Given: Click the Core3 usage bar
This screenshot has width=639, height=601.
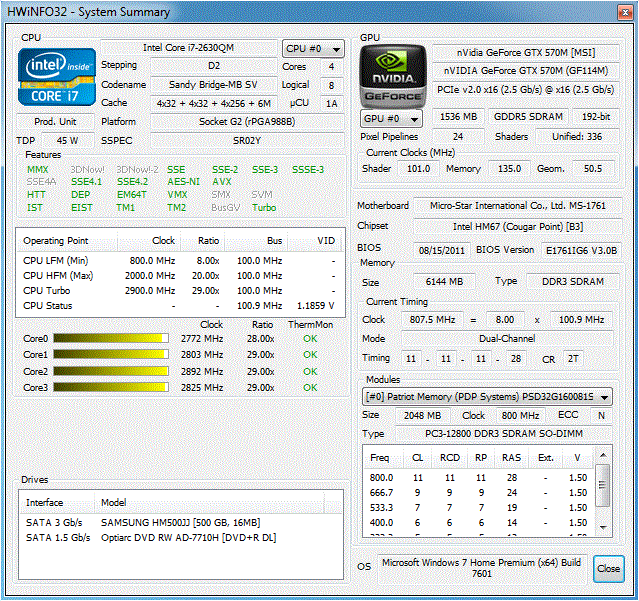Looking at the screenshot, I should [111, 387].
